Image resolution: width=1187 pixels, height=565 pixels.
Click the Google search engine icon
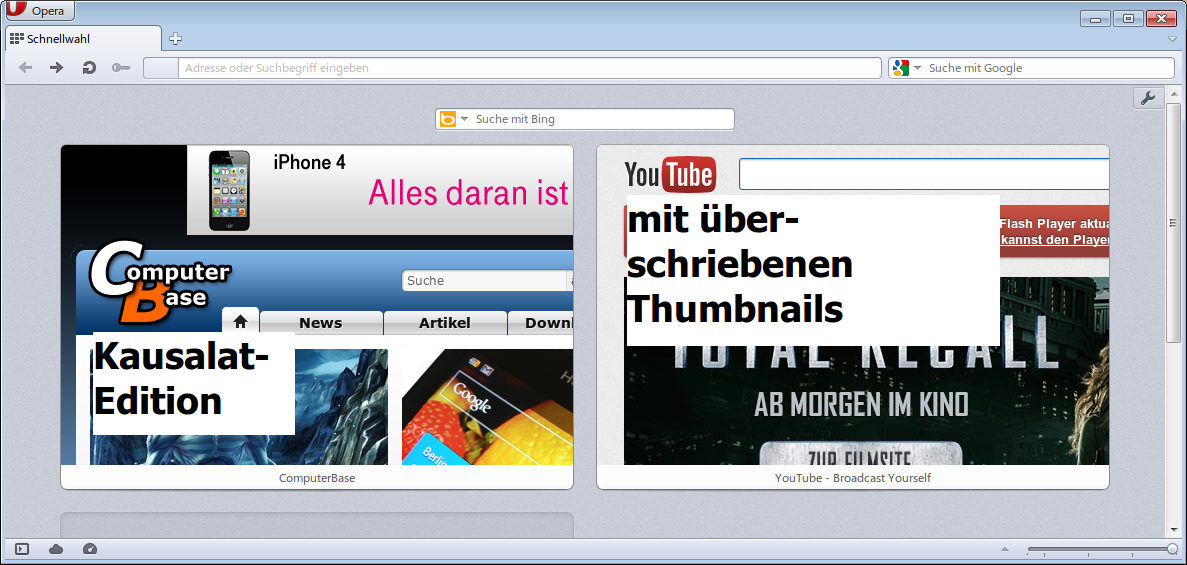click(900, 68)
